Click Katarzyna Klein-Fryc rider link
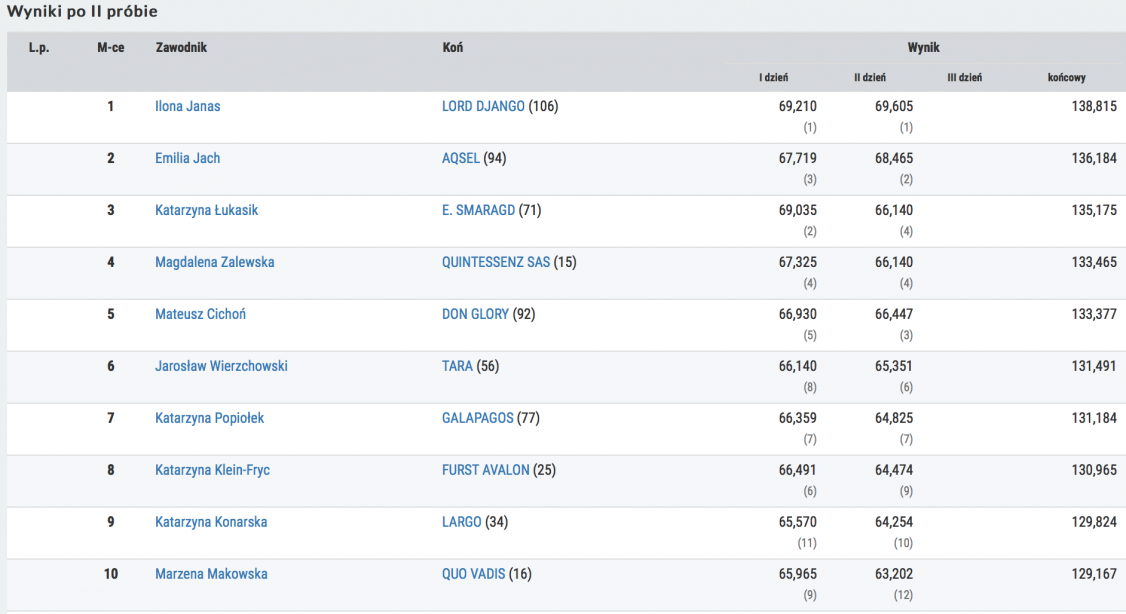Viewport: 1126px width, 614px height. (x=212, y=470)
